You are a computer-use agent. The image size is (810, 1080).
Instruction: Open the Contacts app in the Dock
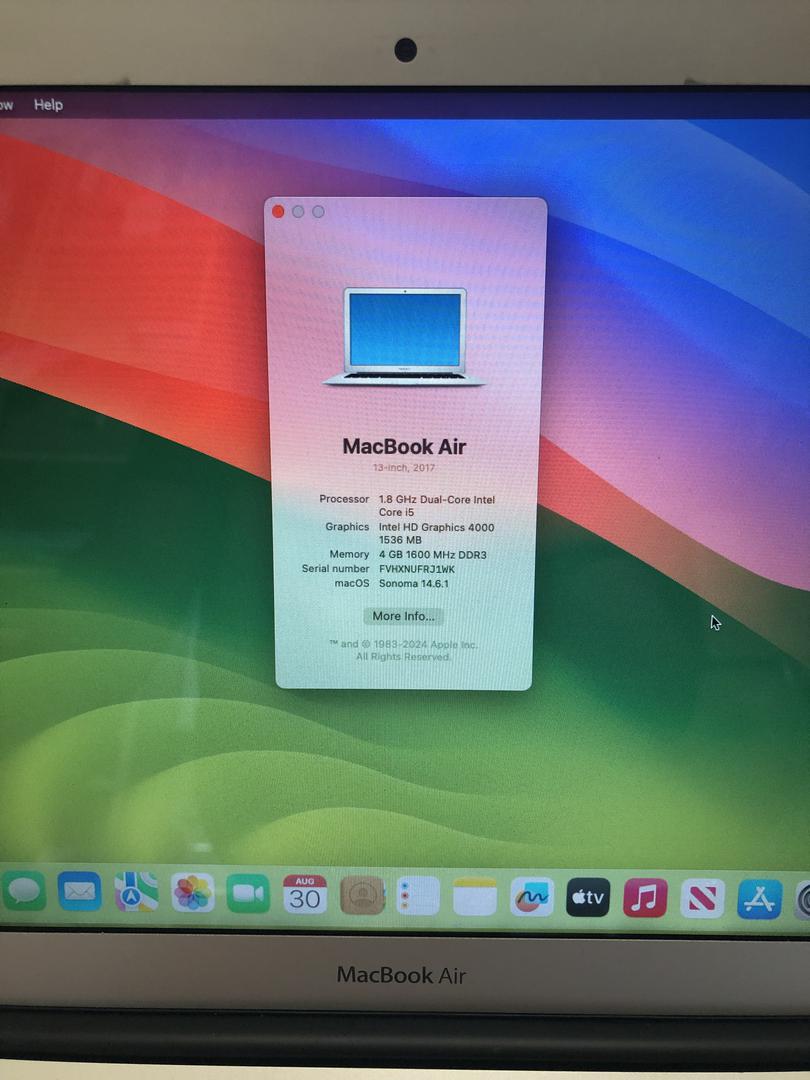362,895
